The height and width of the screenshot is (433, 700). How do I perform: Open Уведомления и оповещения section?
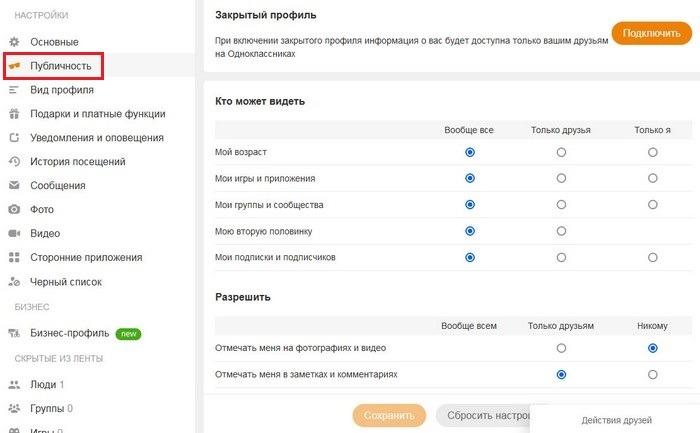[97, 138]
